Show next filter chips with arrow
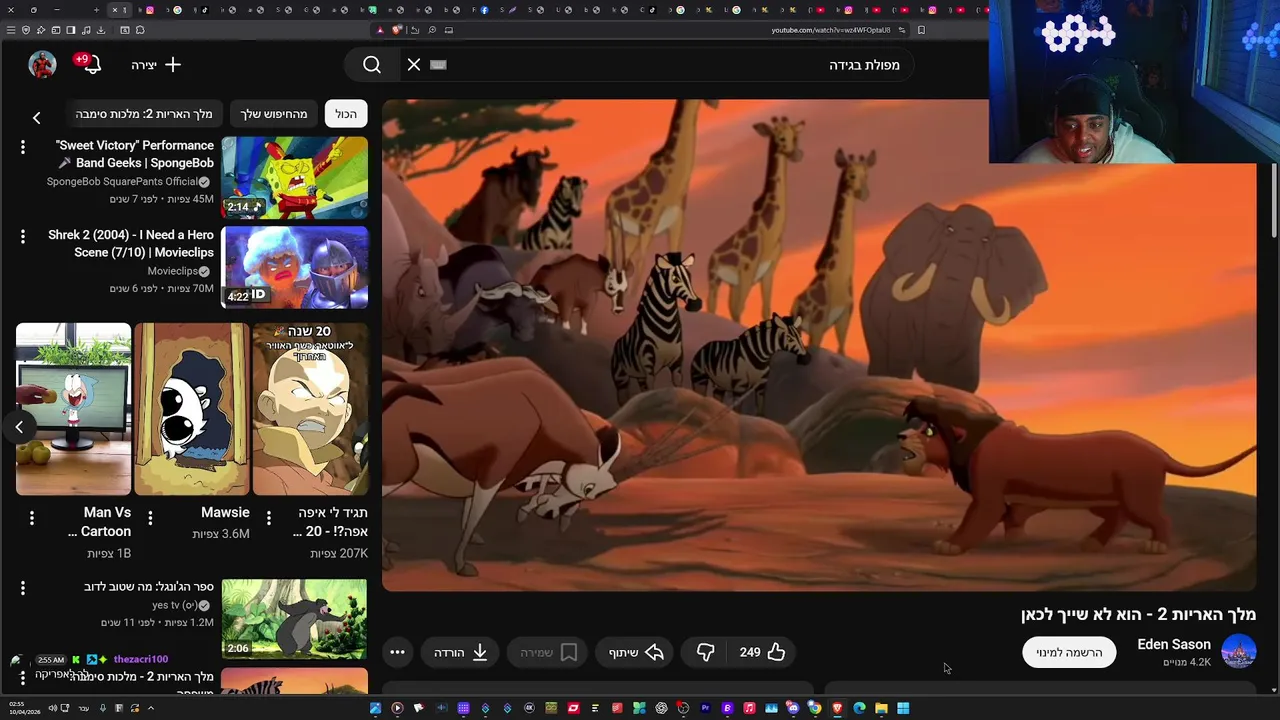The image size is (1280, 720). (36, 118)
